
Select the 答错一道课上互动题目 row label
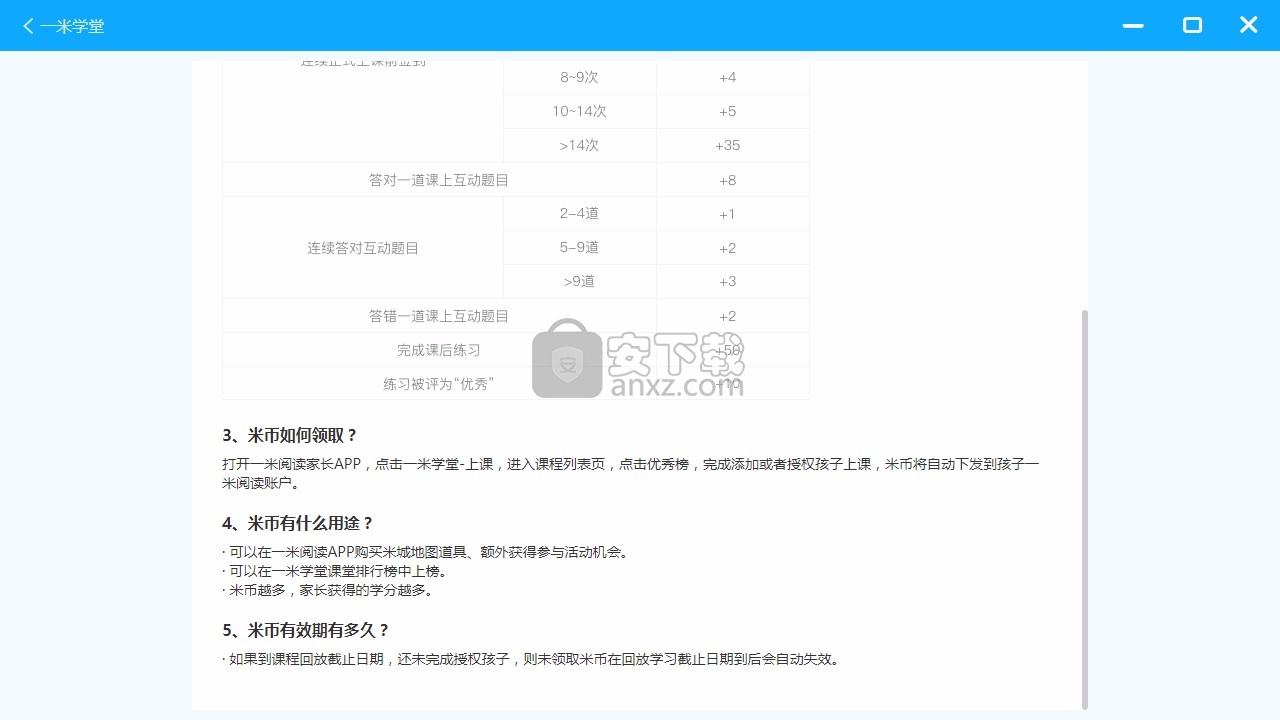439,316
